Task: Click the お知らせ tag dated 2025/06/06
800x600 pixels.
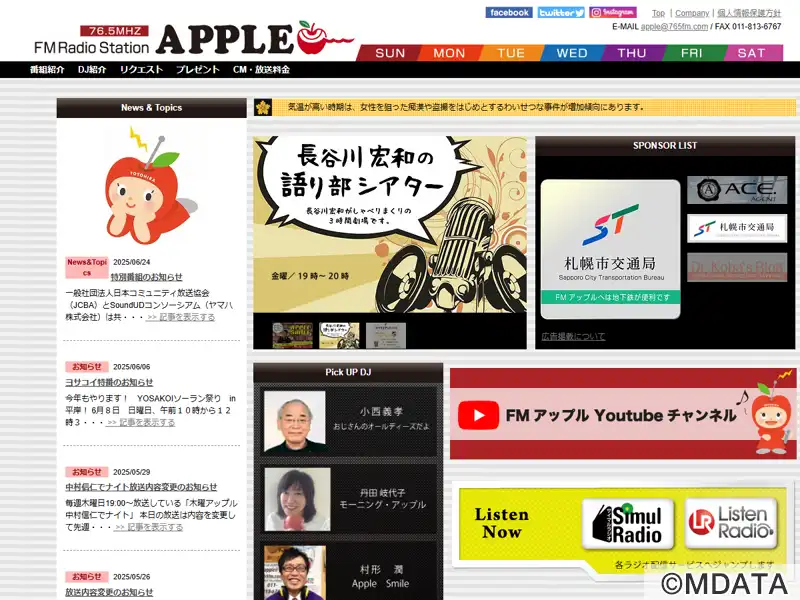Action: (x=87, y=367)
